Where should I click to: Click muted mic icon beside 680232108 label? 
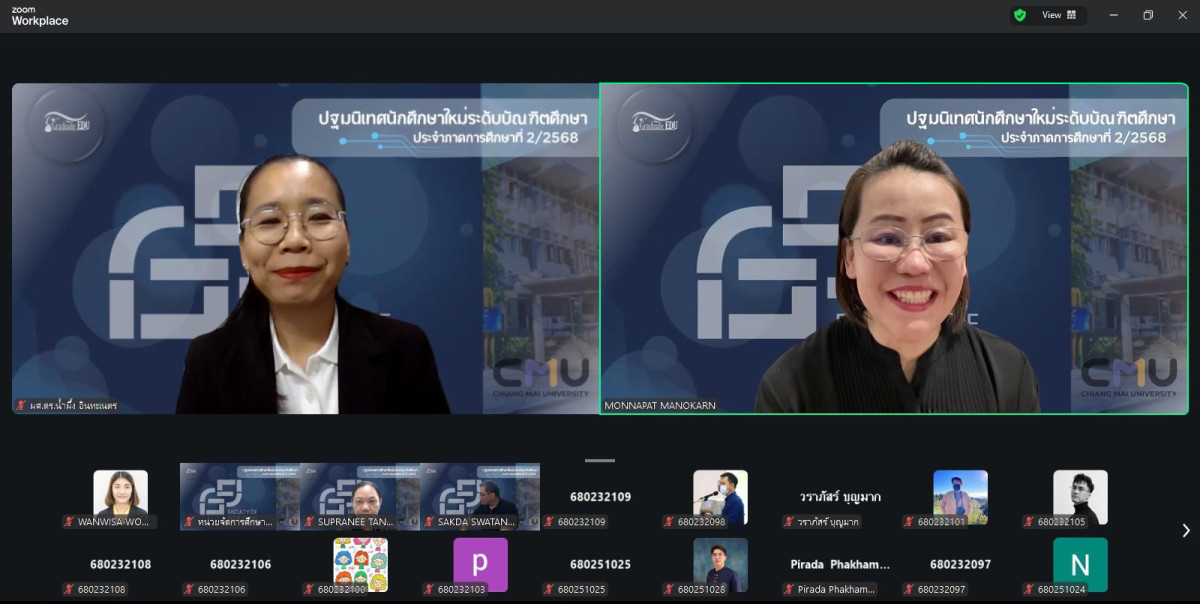point(69,590)
